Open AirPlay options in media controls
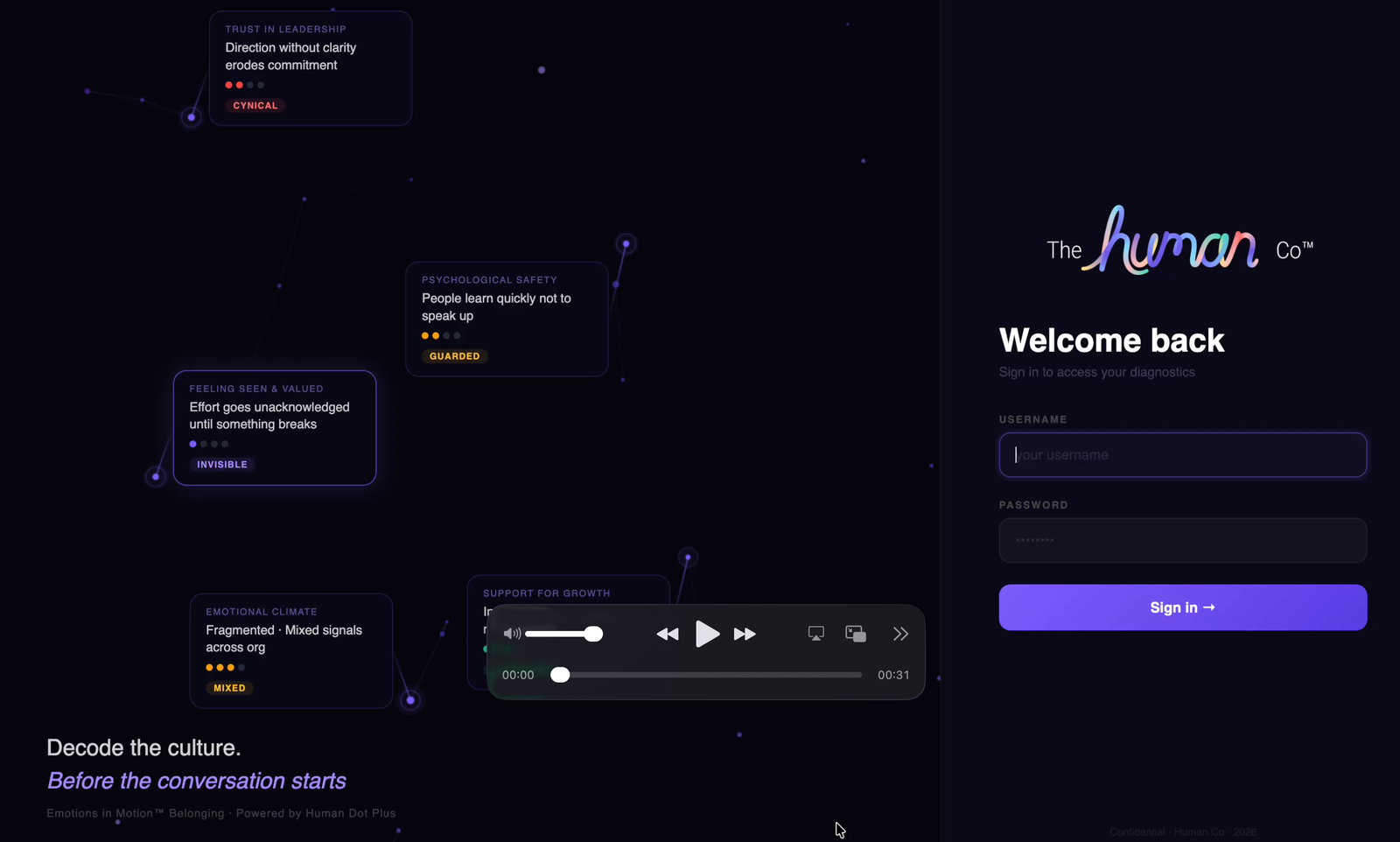This screenshot has height=842, width=1400. [815, 634]
